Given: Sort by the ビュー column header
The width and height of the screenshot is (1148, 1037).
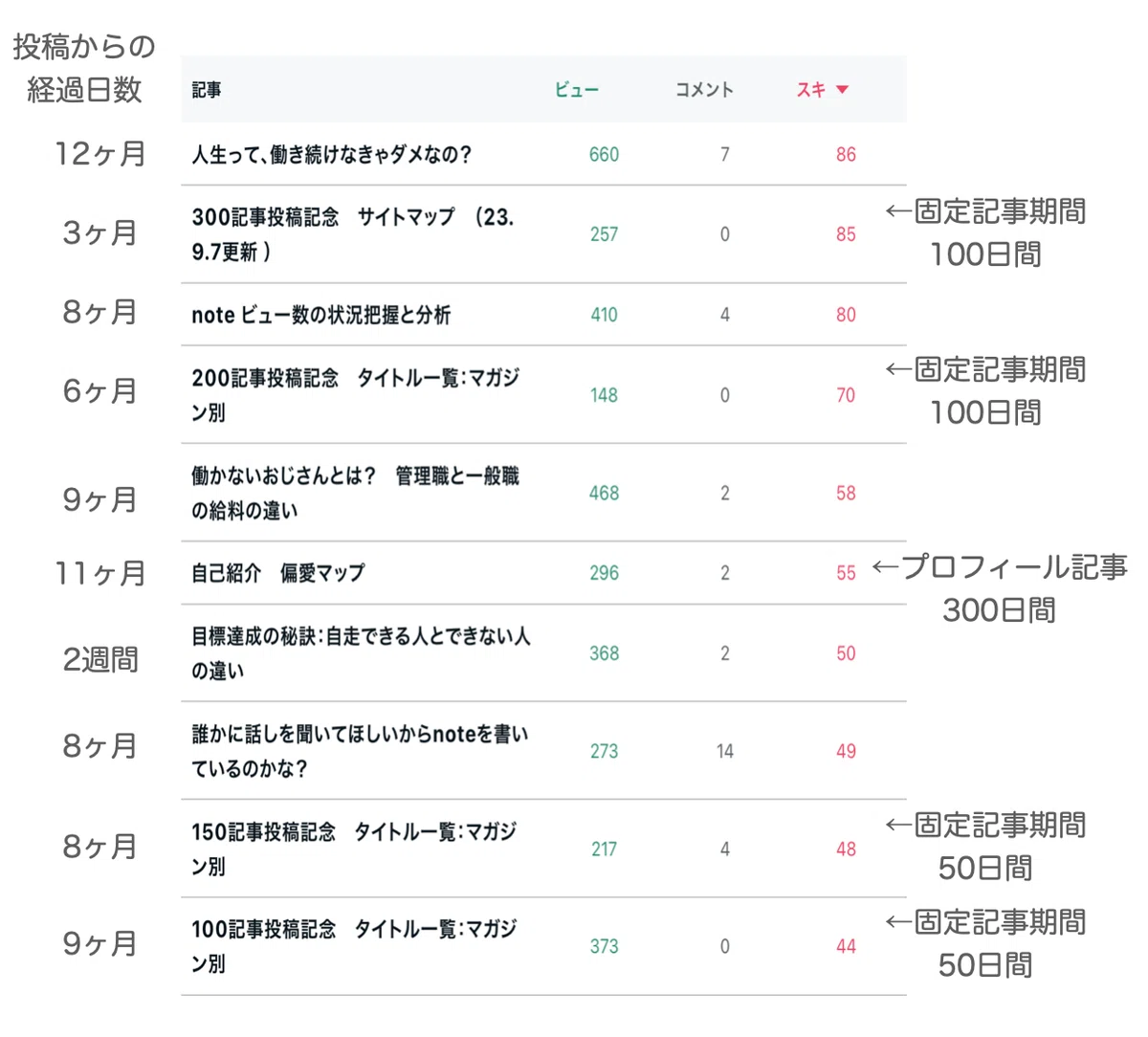Looking at the screenshot, I should pos(577,90).
